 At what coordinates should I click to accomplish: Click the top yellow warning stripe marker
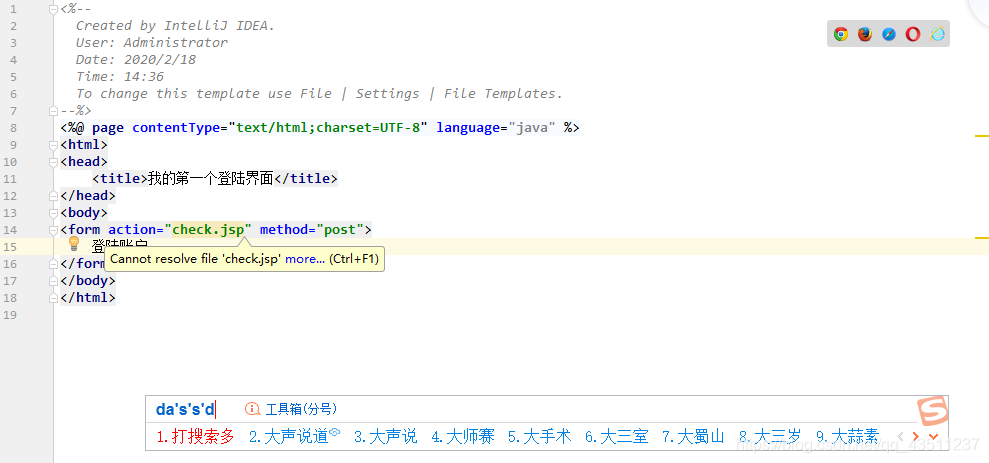point(981,136)
